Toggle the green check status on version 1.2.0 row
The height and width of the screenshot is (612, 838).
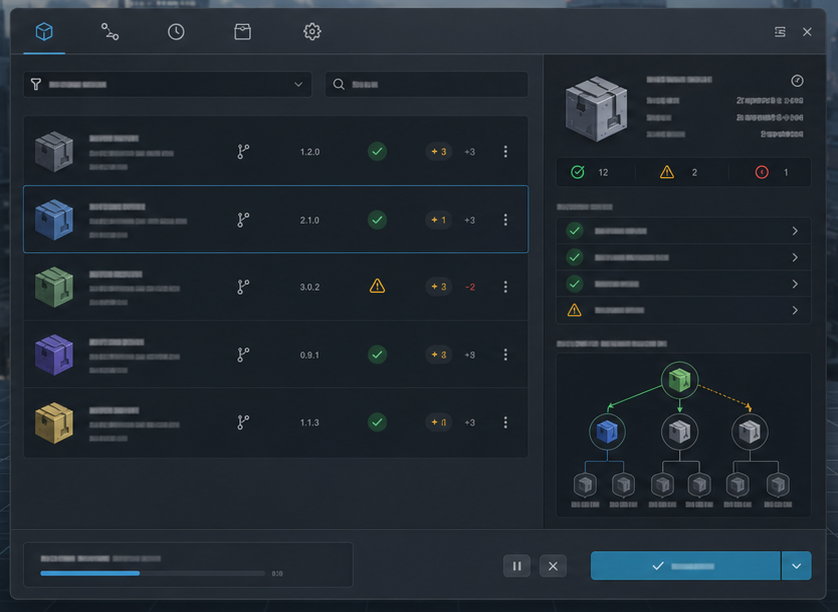click(x=377, y=152)
